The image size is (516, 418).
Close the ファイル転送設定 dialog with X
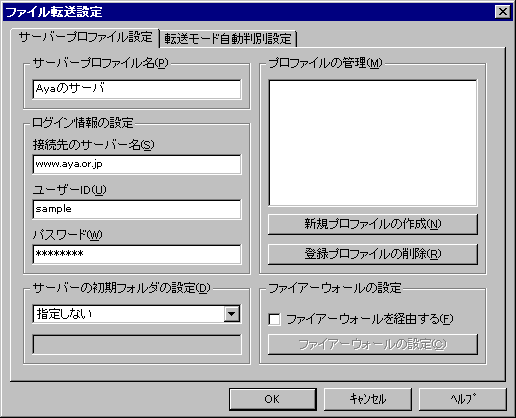coord(503,12)
